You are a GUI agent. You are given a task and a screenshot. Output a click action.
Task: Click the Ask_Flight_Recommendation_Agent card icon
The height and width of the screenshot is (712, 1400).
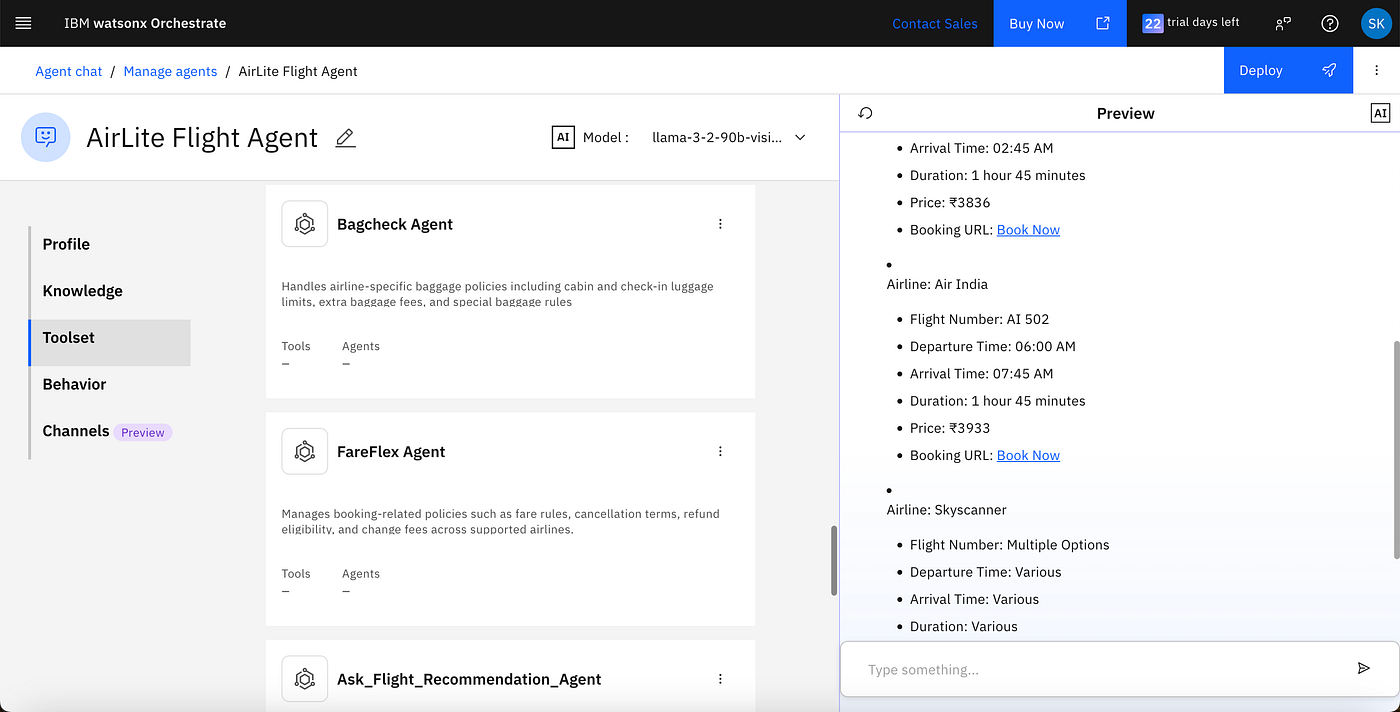[305, 679]
